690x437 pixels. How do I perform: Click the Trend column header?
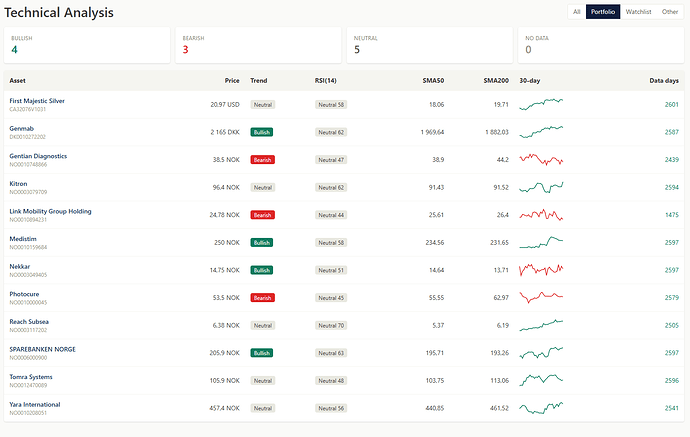click(x=259, y=81)
